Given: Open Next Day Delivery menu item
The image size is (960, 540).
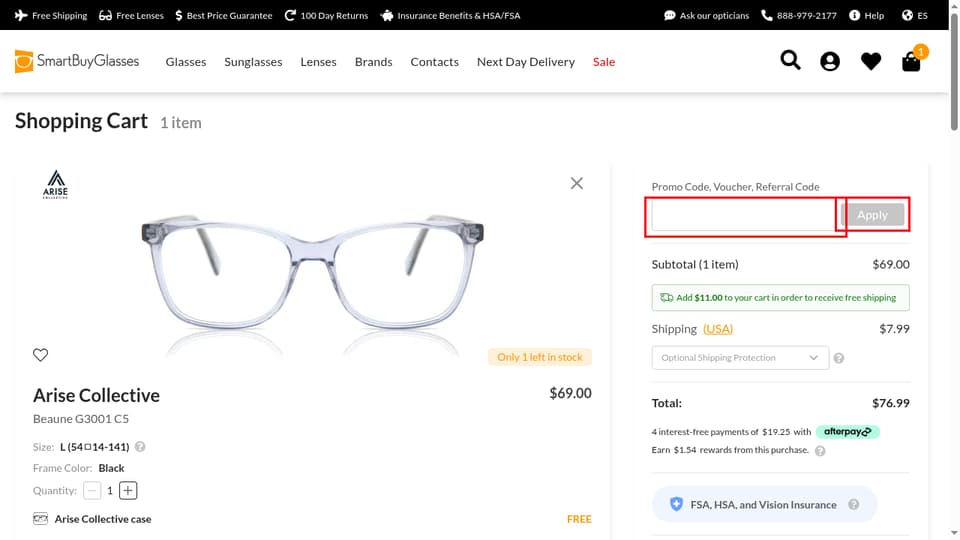Looking at the screenshot, I should click(526, 62).
